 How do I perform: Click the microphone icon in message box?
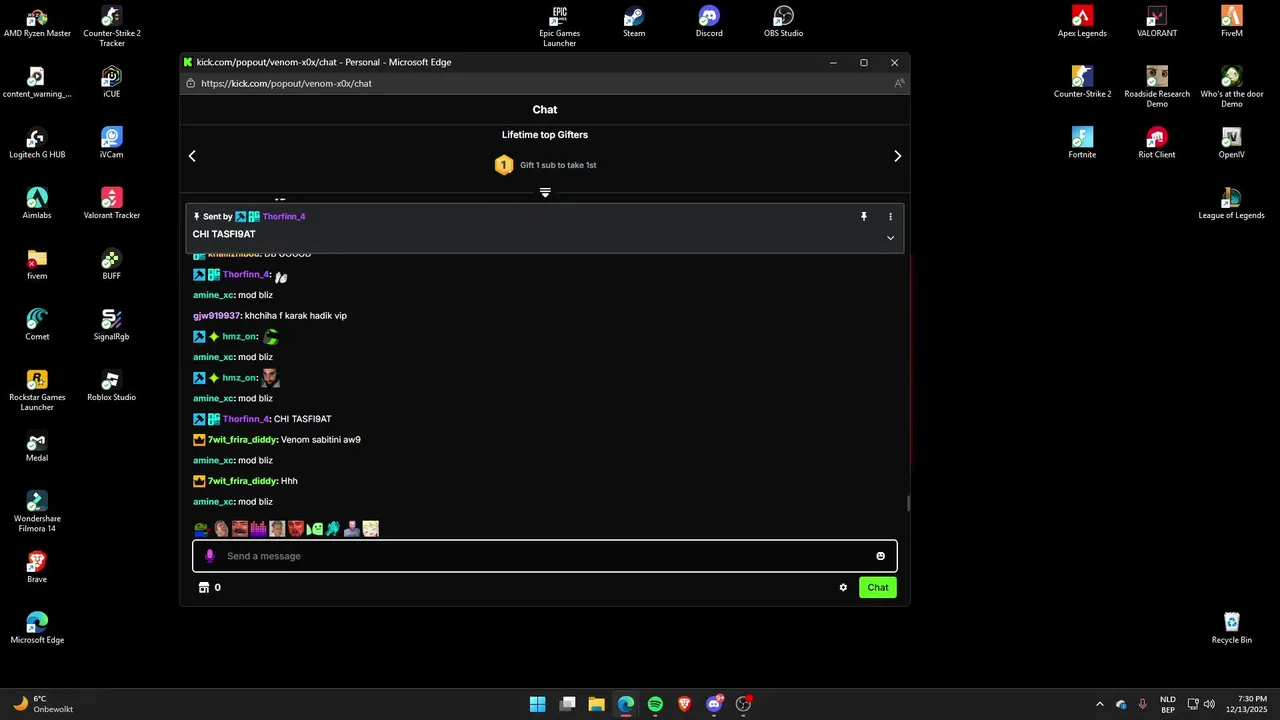[210, 556]
